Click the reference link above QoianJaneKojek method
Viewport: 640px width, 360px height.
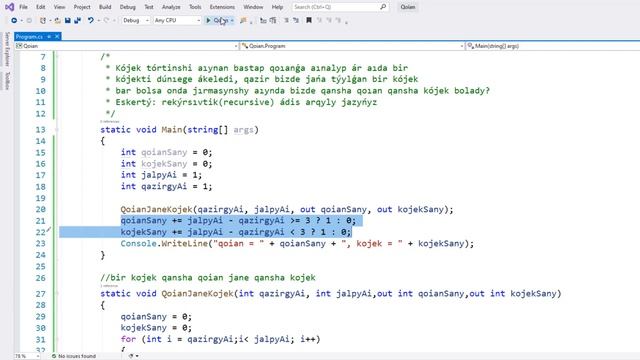point(109,286)
